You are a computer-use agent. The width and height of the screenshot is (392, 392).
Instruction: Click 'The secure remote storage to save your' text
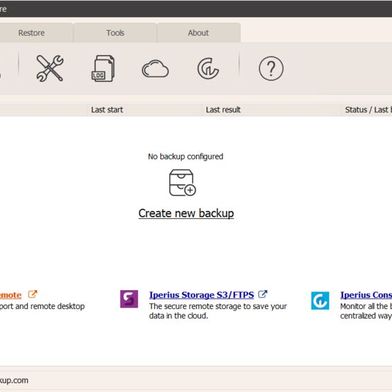coord(218,306)
